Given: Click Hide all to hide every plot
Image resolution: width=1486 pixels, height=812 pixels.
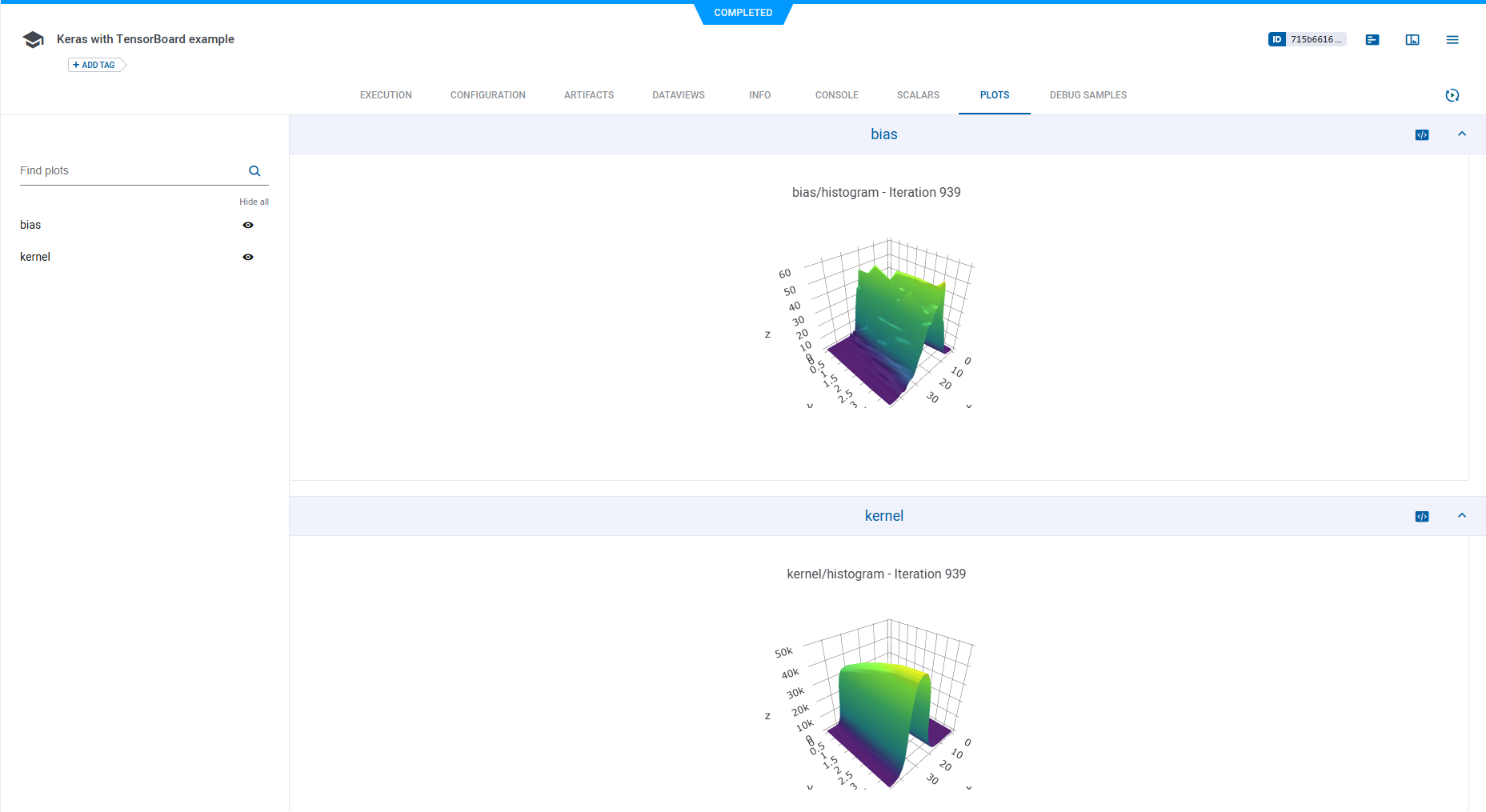Looking at the screenshot, I should tap(254, 202).
